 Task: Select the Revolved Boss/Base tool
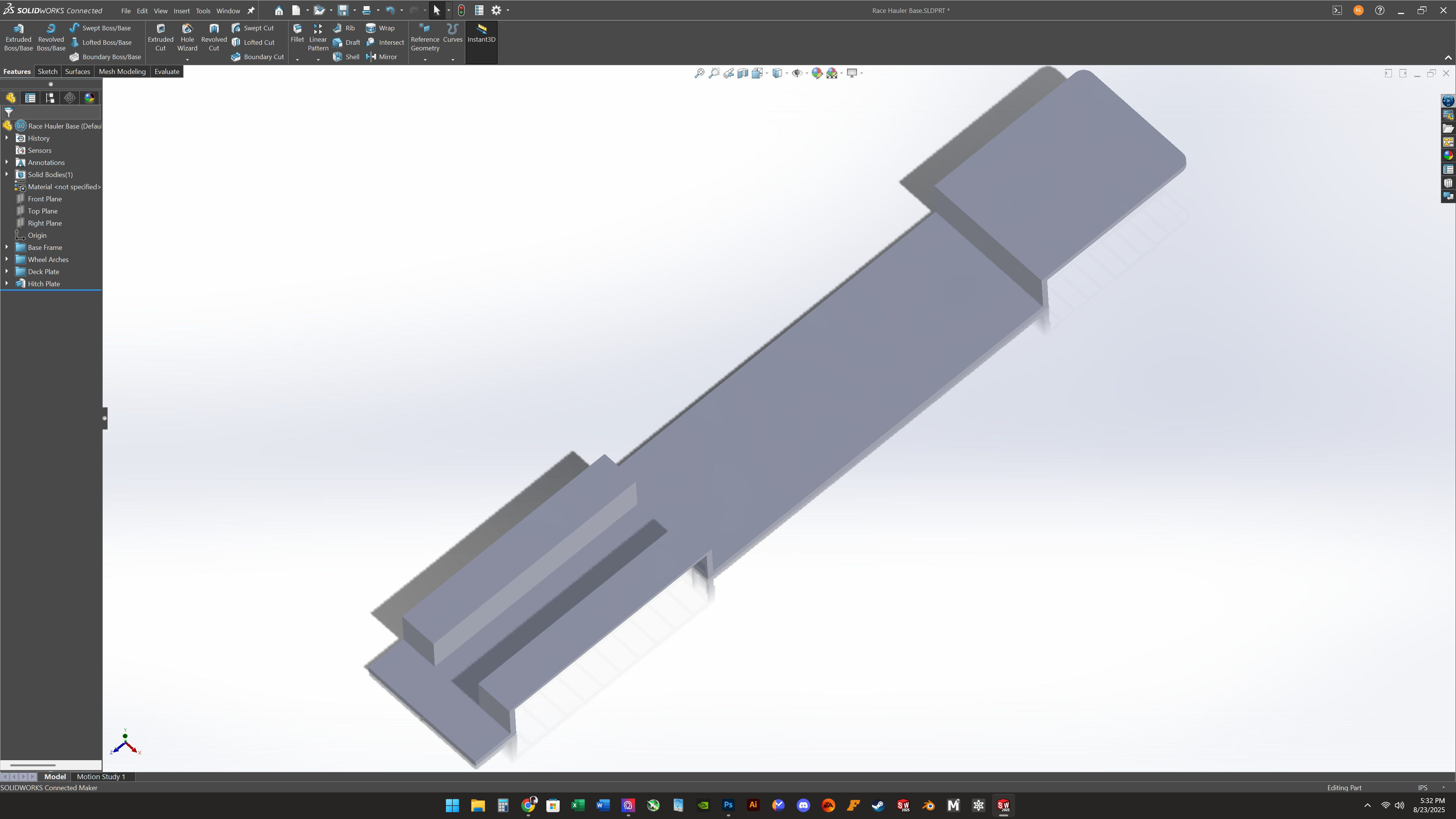(51, 37)
